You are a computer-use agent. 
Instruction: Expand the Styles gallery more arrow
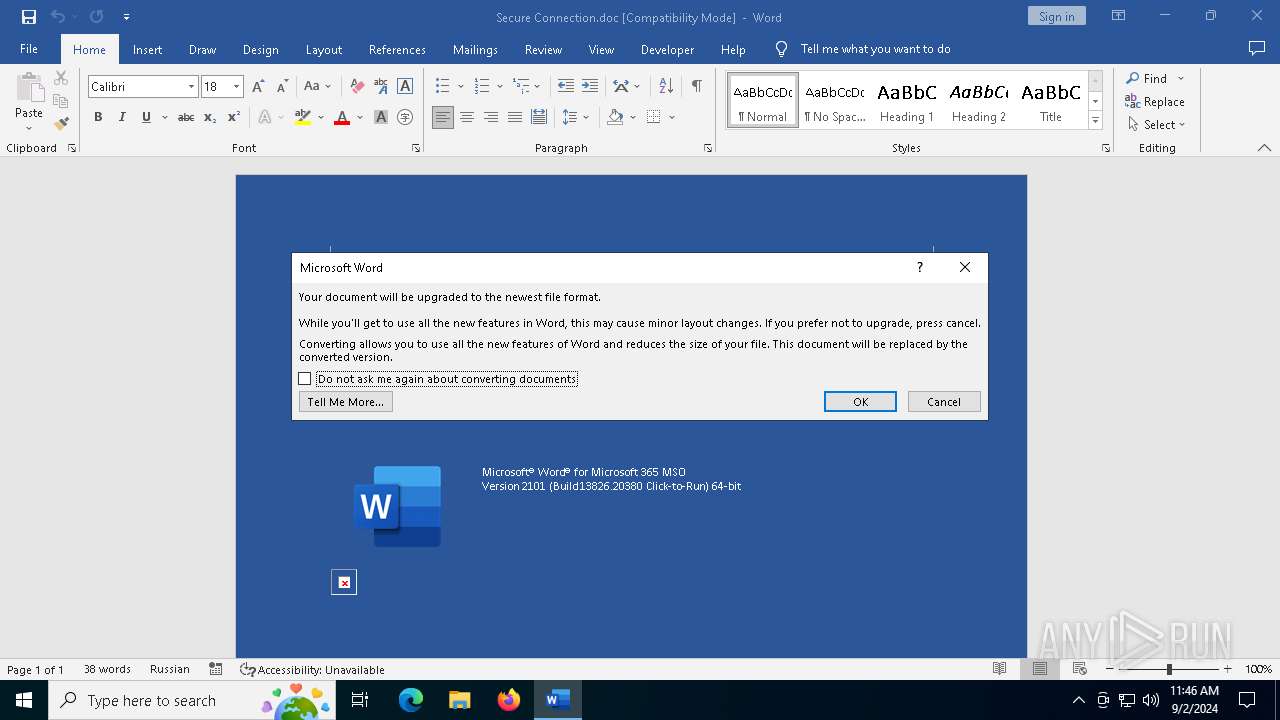coord(1096,121)
